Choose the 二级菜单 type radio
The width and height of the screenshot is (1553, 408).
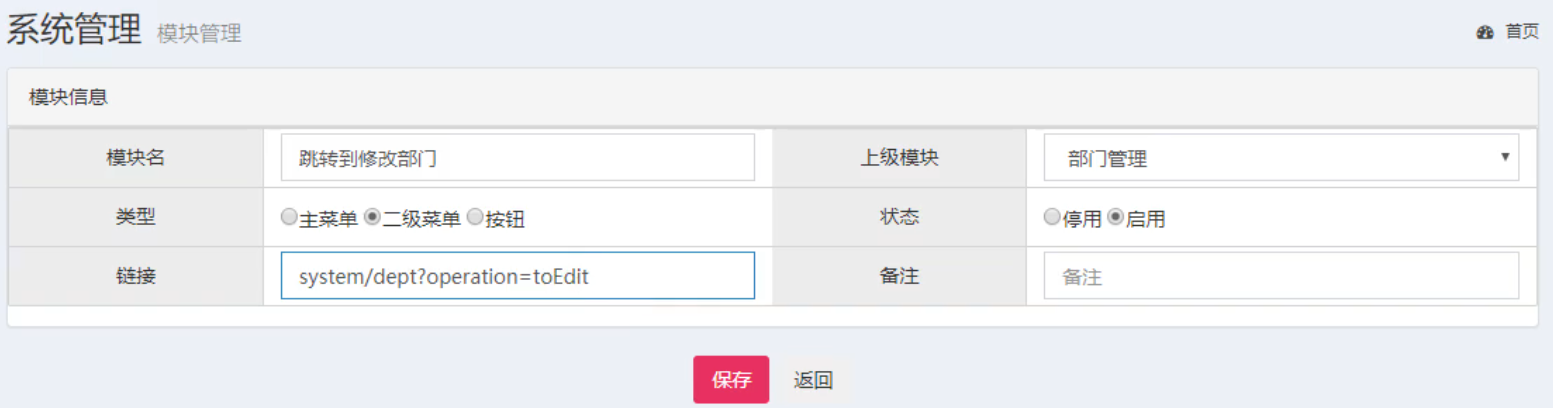pyautogui.click(x=370, y=217)
